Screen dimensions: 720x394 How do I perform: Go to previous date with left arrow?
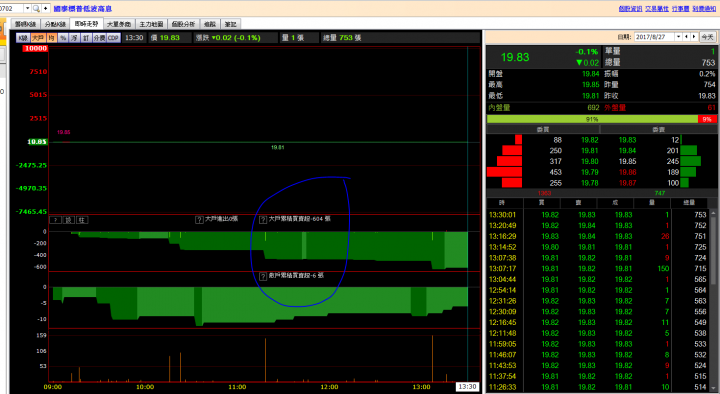click(x=686, y=37)
